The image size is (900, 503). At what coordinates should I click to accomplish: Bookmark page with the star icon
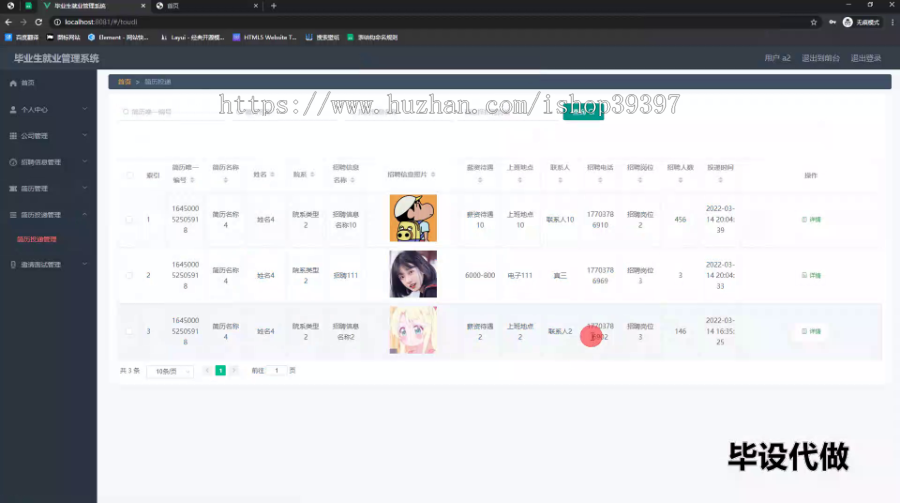(813, 22)
